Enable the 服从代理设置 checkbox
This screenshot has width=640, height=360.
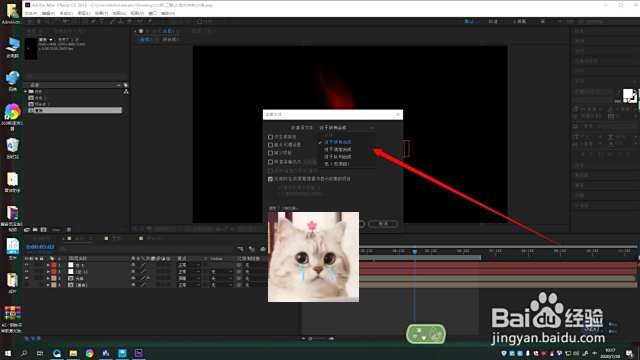(270, 145)
